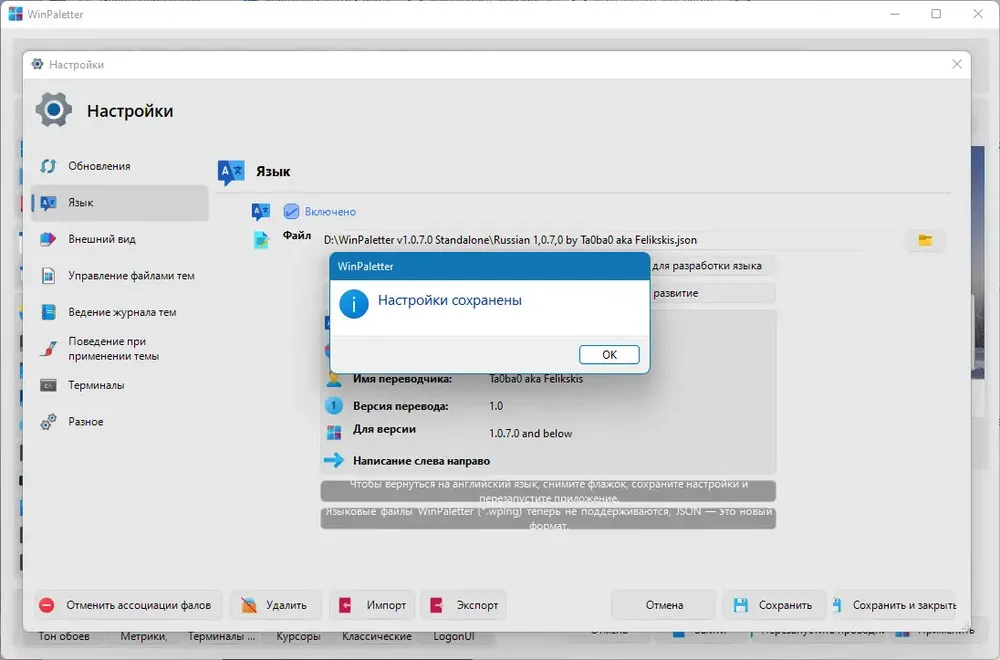Viewport: 1000px width, 660px height.
Task: Open Управление файлами тем section
Action: pos(120,275)
